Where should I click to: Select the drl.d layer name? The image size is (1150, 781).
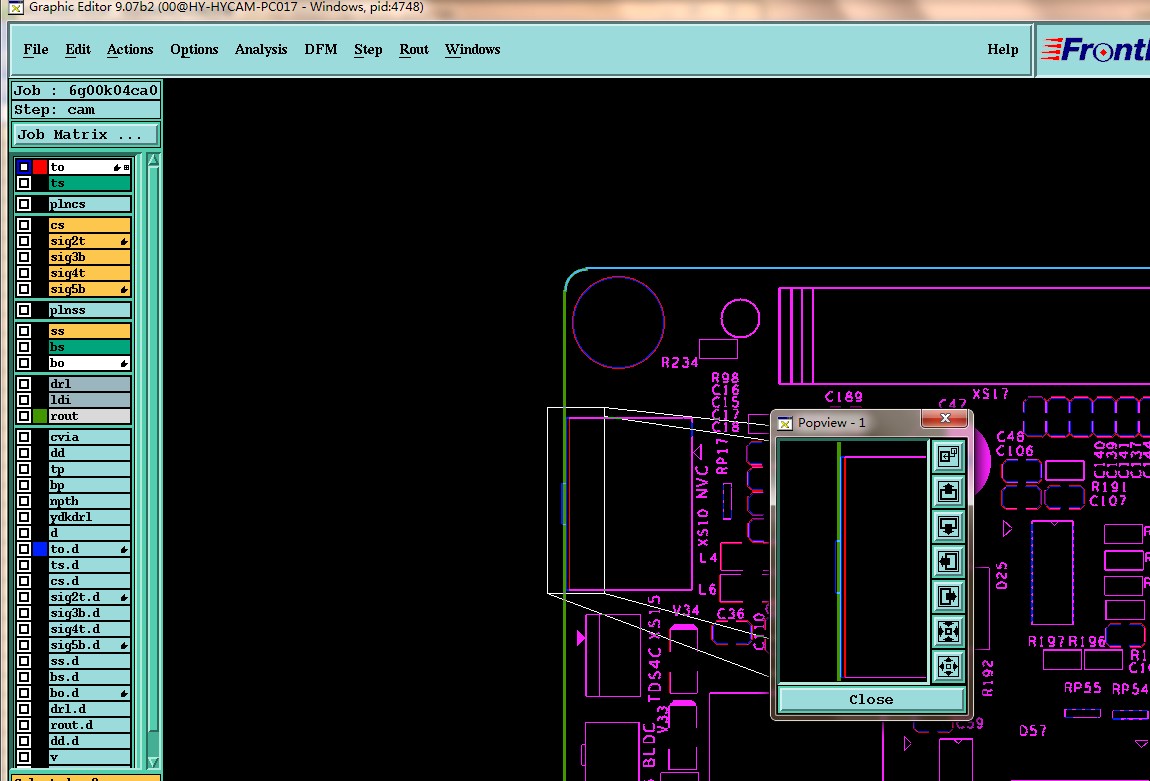[89, 709]
